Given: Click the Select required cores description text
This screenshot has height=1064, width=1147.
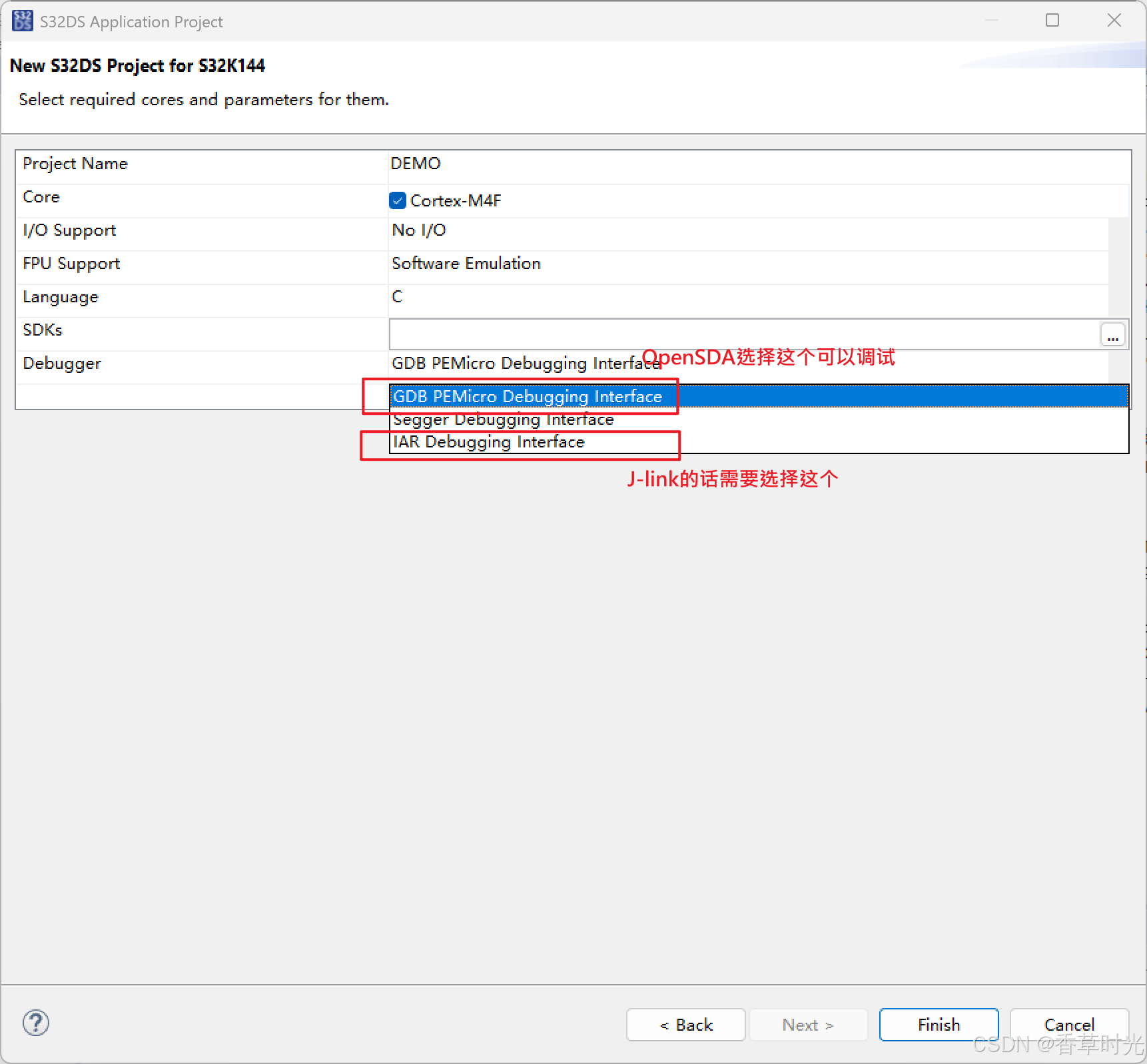Looking at the screenshot, I should coord(204,100).
